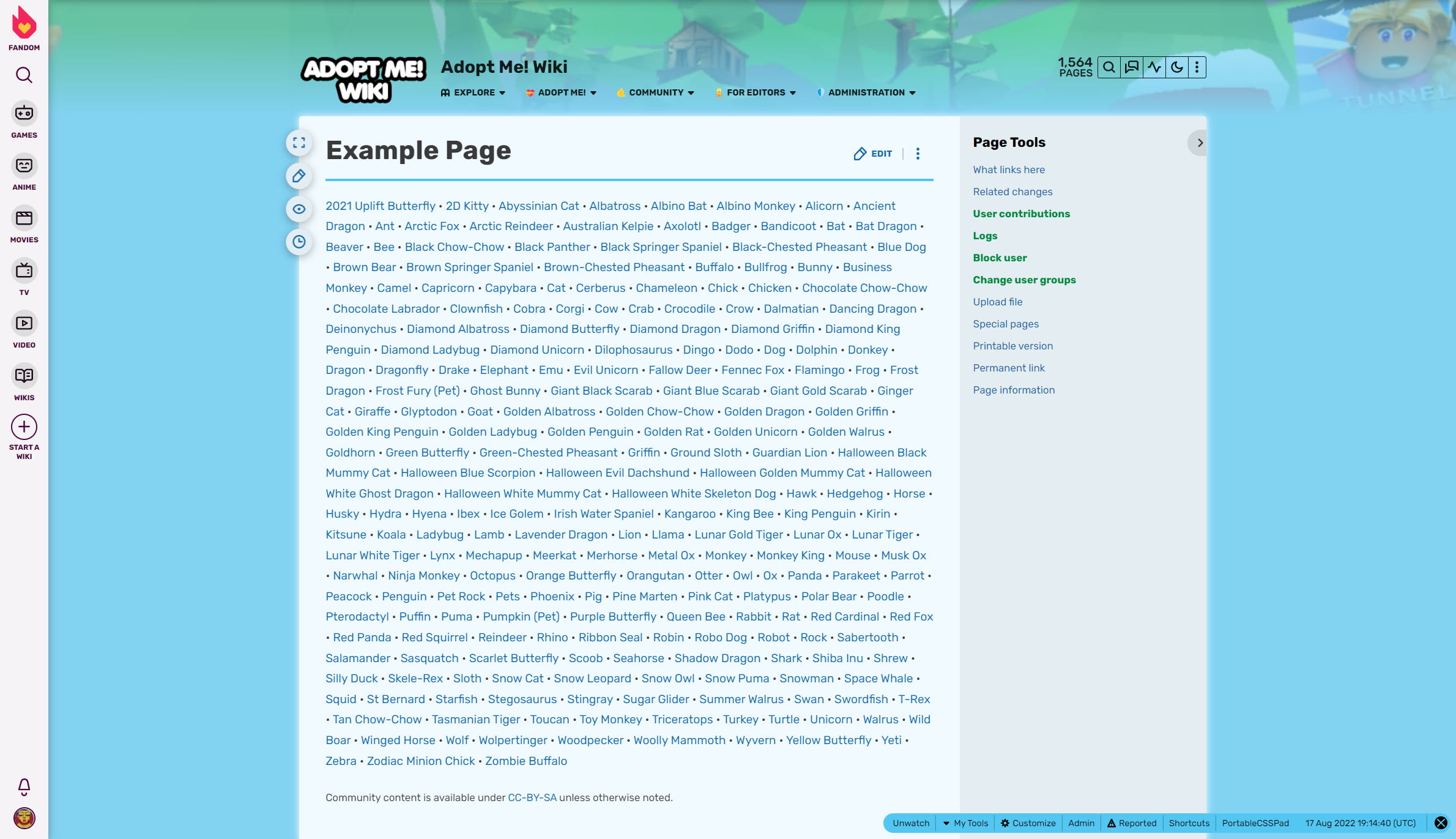Viewport: 1456px width, 839px height.
Task: Open the My Tools dropdown menu
Action: pyautogui.click(x=965, y=823)
